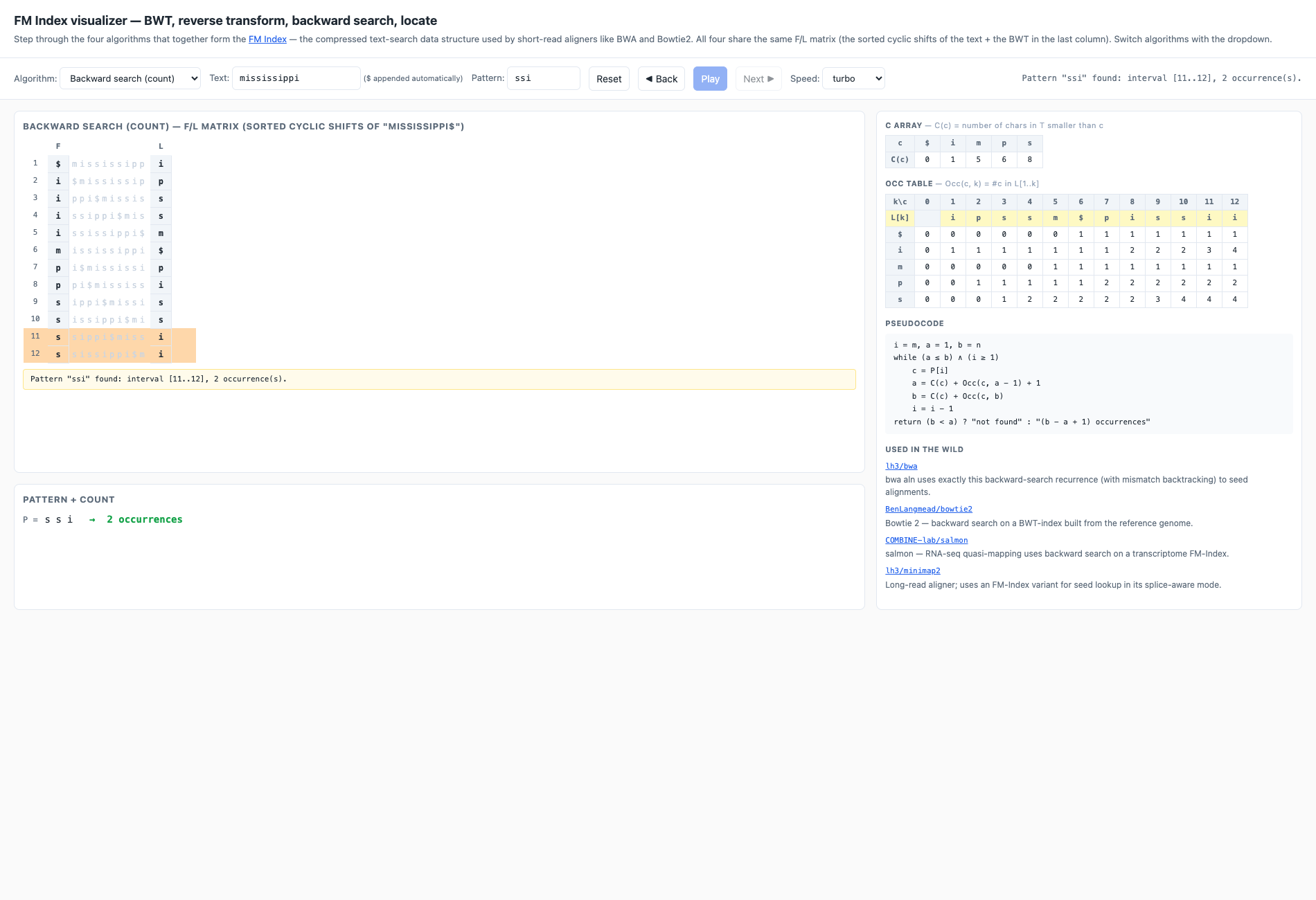Image resolution: width=1316 pixels, height=900 pixels.
Task: Click the yellow result message below the matrix
Action: (x=439, y=379)
